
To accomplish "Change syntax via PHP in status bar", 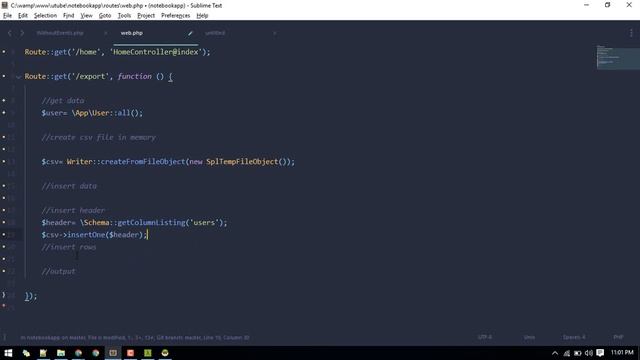I will (x=618, y=337).
